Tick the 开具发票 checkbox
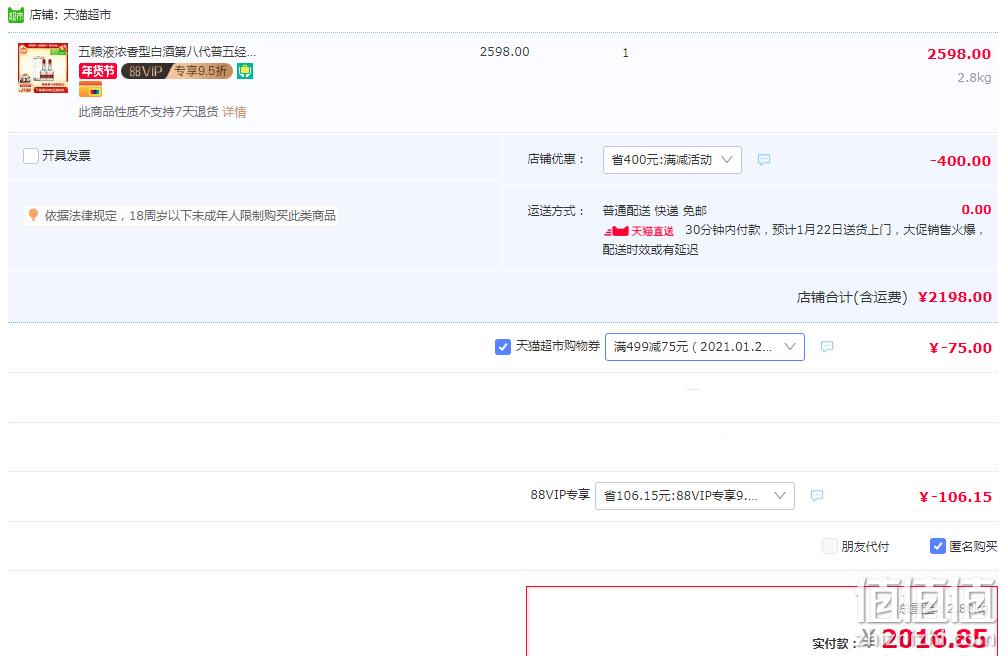Image resolution: width=1005 pixels, height=656 pixels. pos(31,156)
